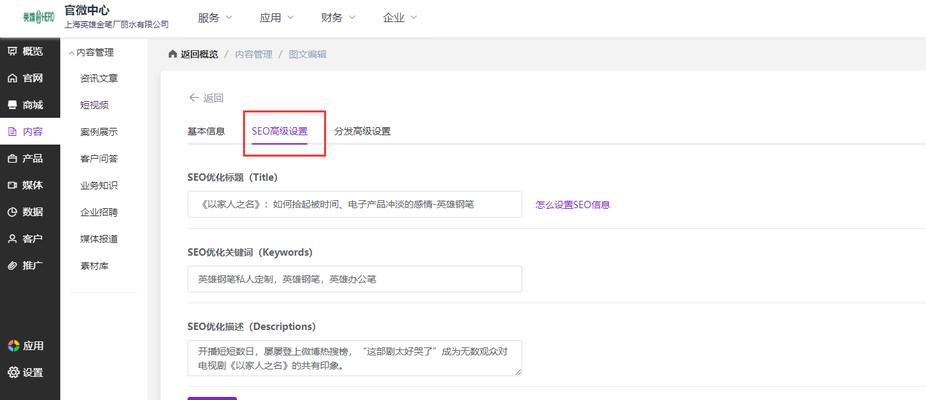Switch to the 基本信息 tab
The width and height of the screenshot is (926, 400).
pos(206,131)
